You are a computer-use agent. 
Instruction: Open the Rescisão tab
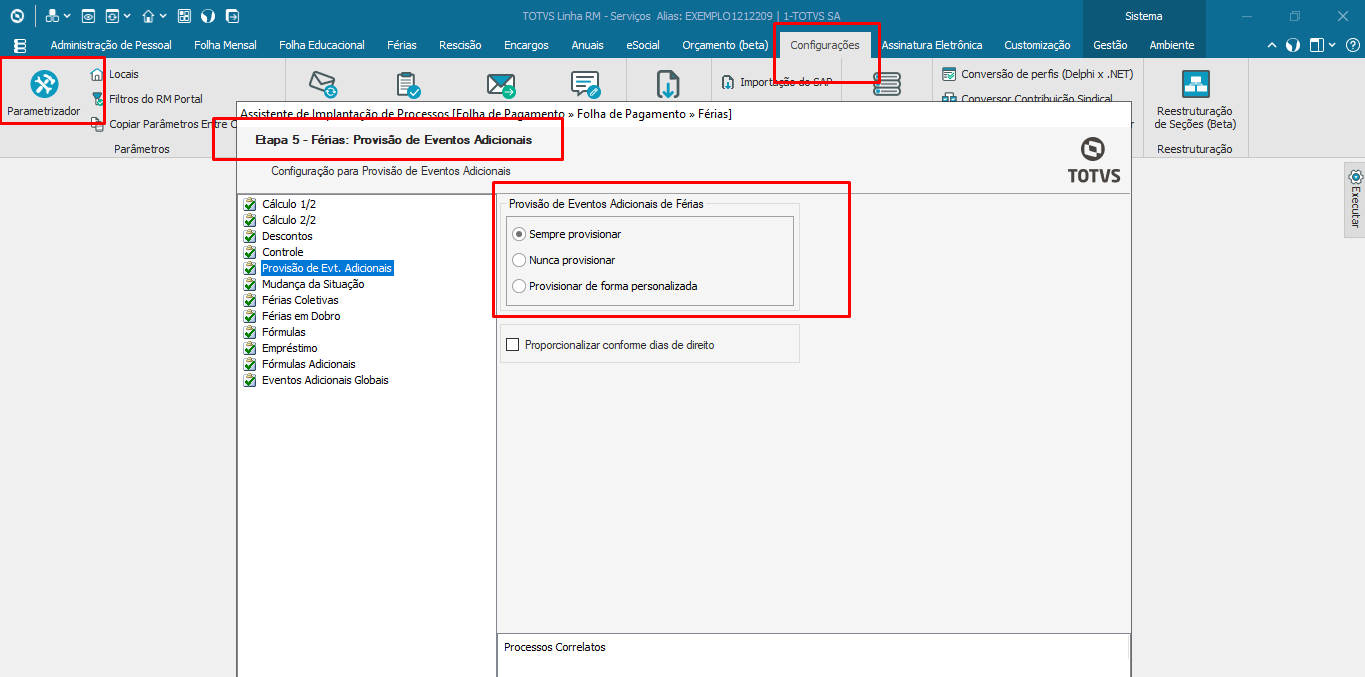click(460, 45)
